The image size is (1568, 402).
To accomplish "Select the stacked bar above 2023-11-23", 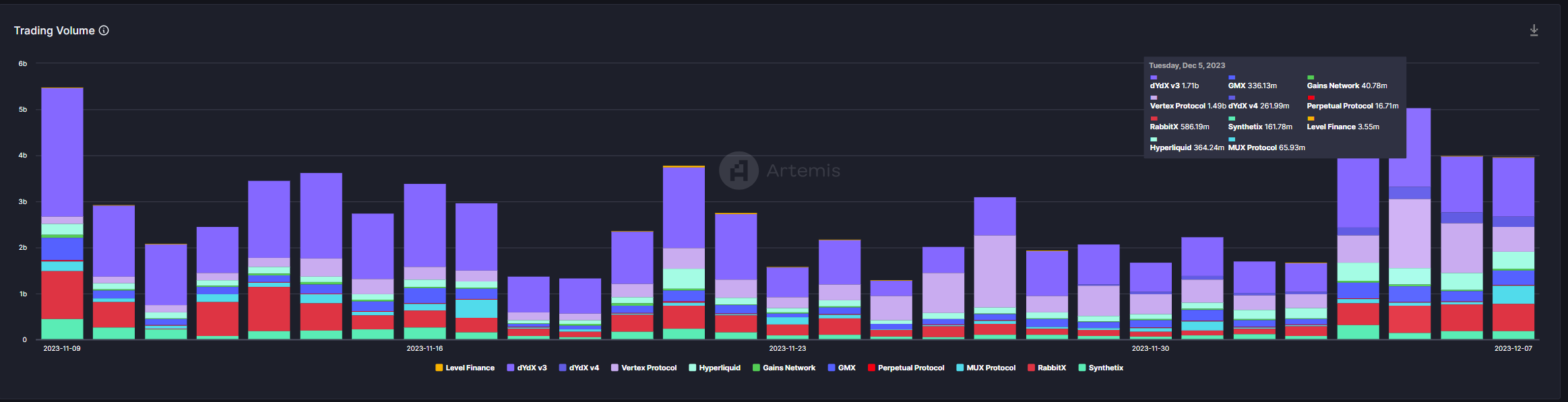I will point(787,303).
